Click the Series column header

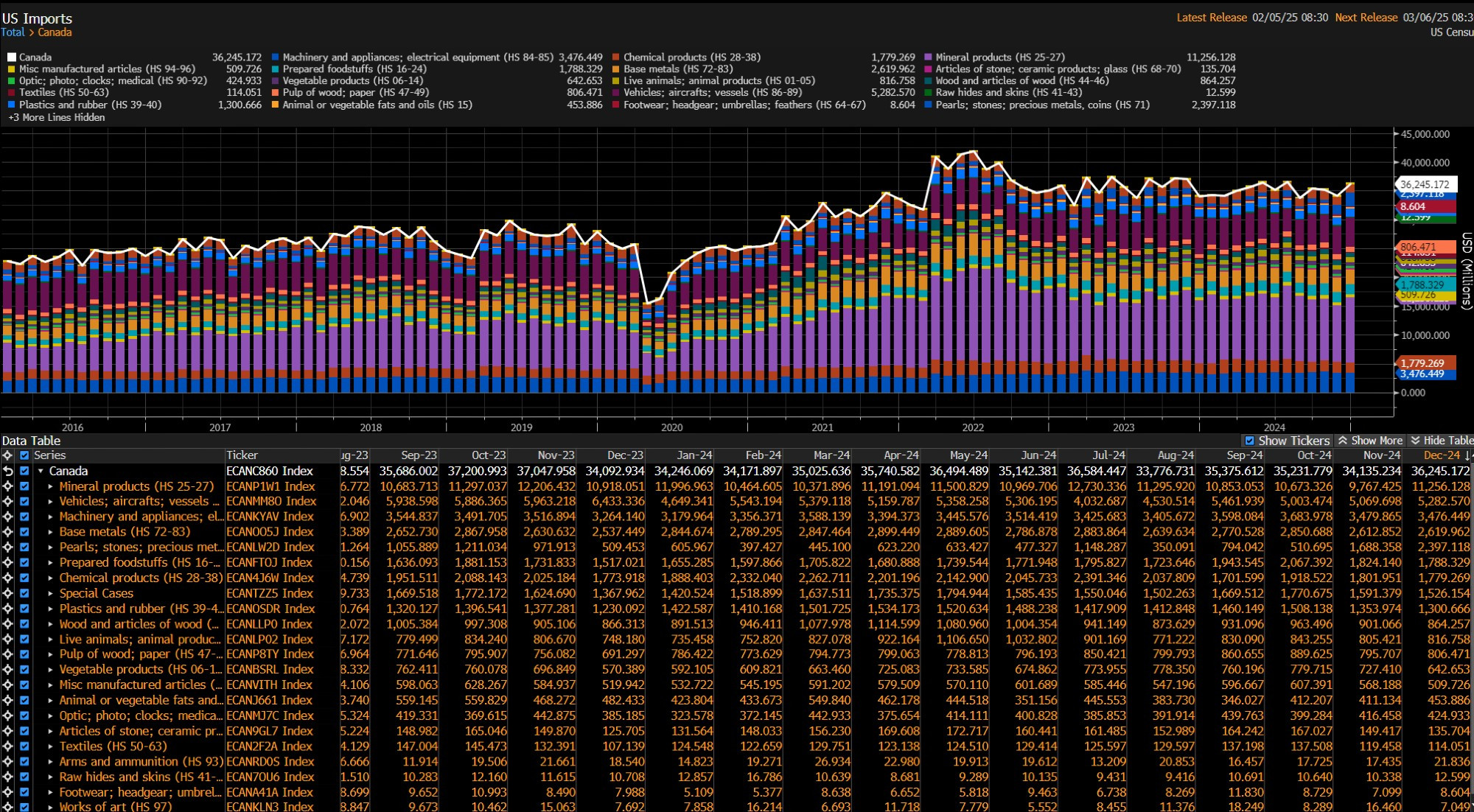[x=50, y=455]
